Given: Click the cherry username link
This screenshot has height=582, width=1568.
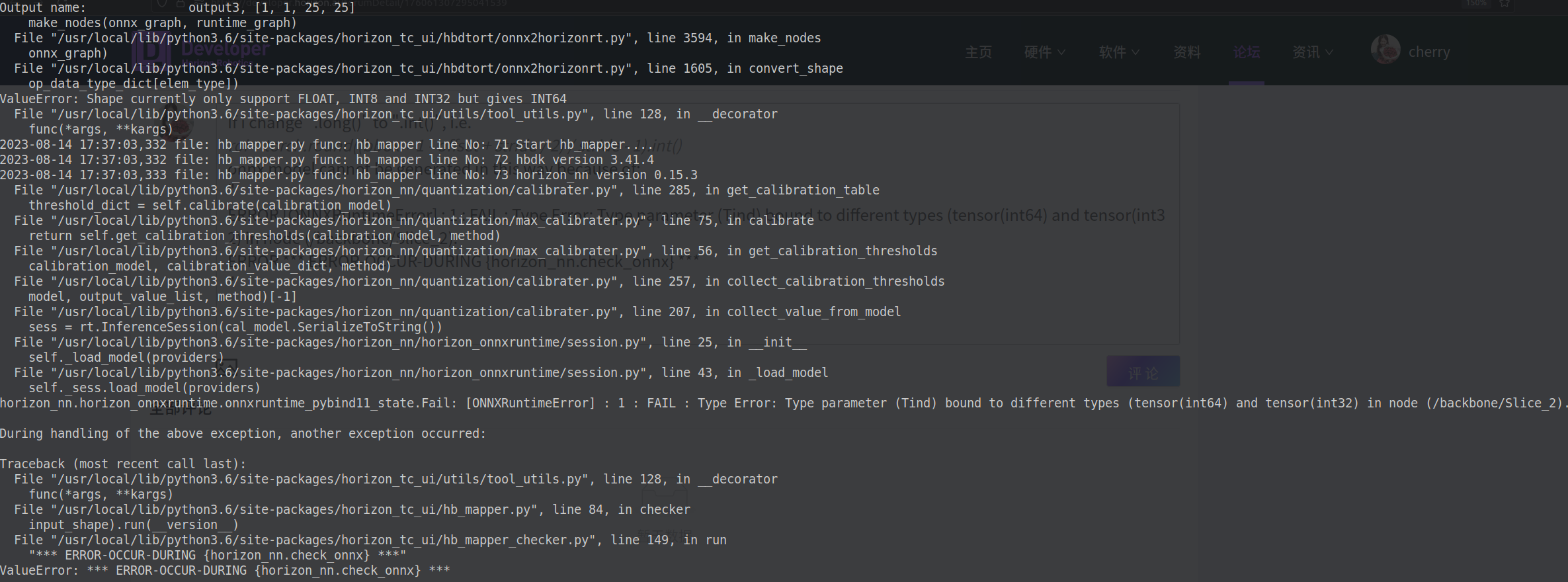Looking at the screenshot, I should click(1428, 52).
